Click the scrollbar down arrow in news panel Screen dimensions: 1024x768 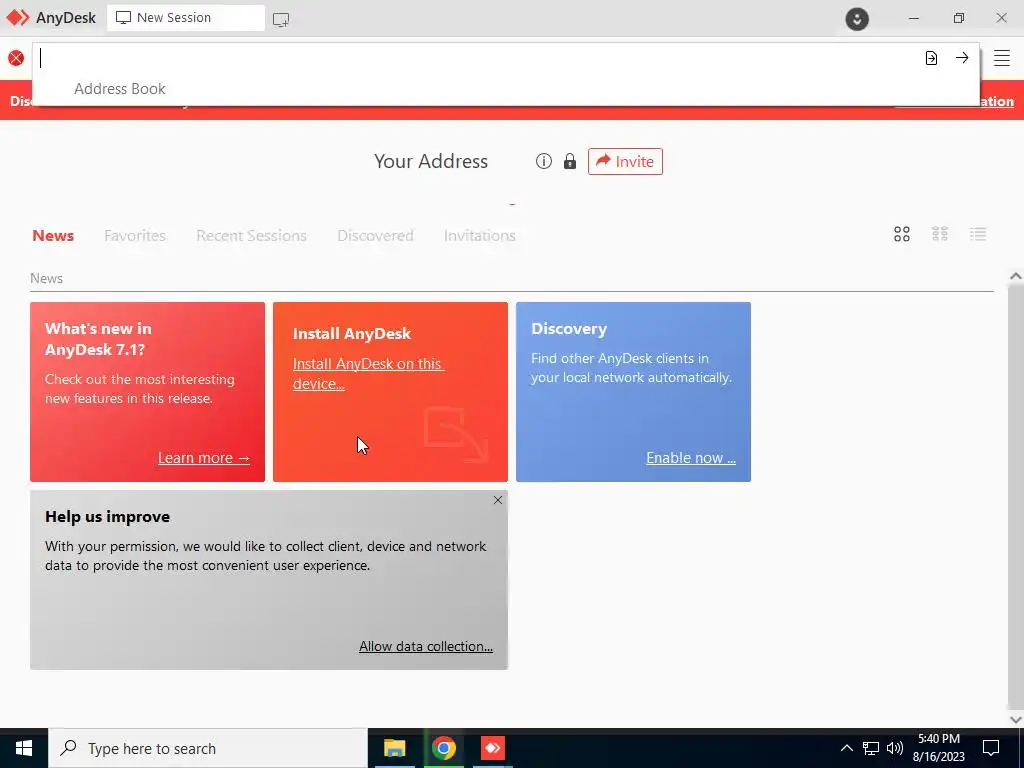[1015, 719]
